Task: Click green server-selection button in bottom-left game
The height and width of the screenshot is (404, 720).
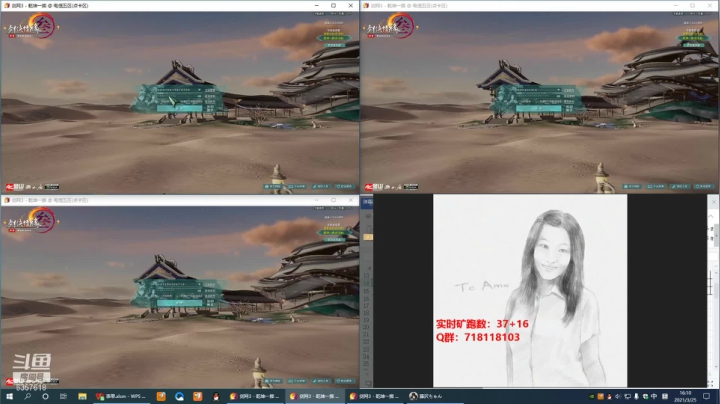Action: click(x=334, y=232)
